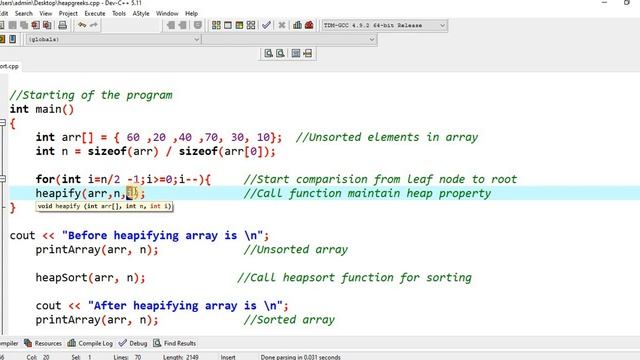
Task: Open the Search menu
Action: coord(24,13)
